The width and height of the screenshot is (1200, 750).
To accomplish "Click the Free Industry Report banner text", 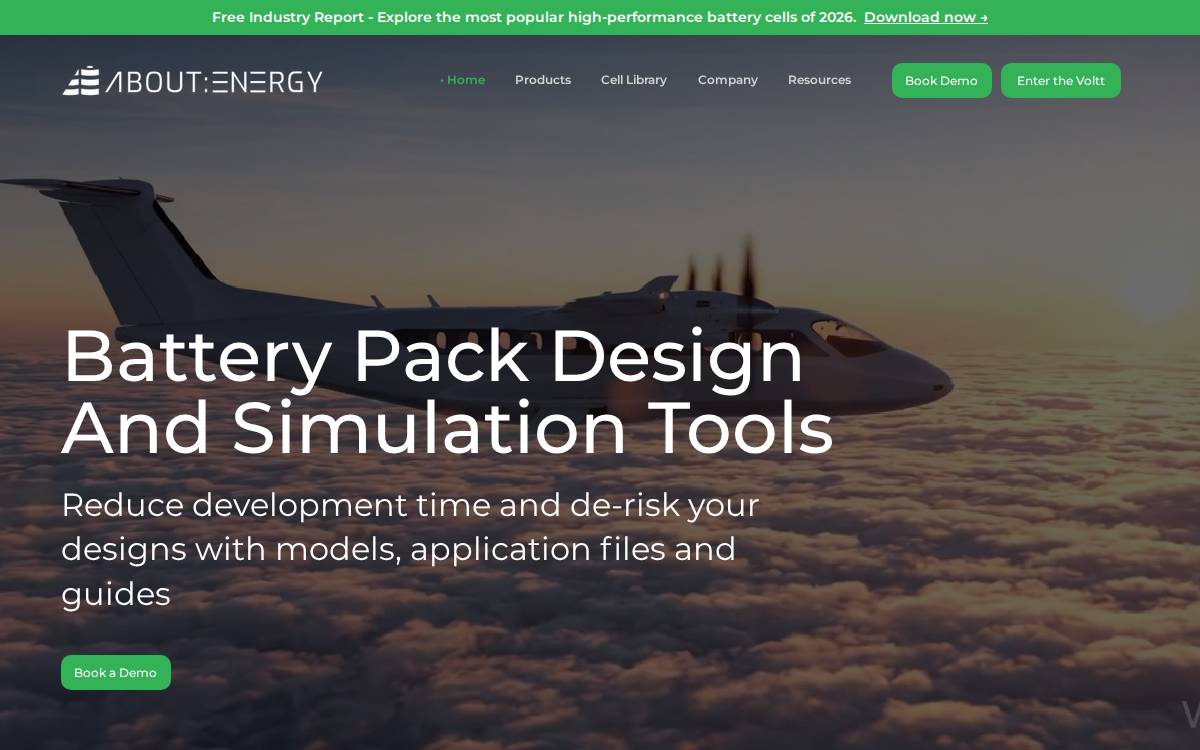I will [x=534, y=17].
